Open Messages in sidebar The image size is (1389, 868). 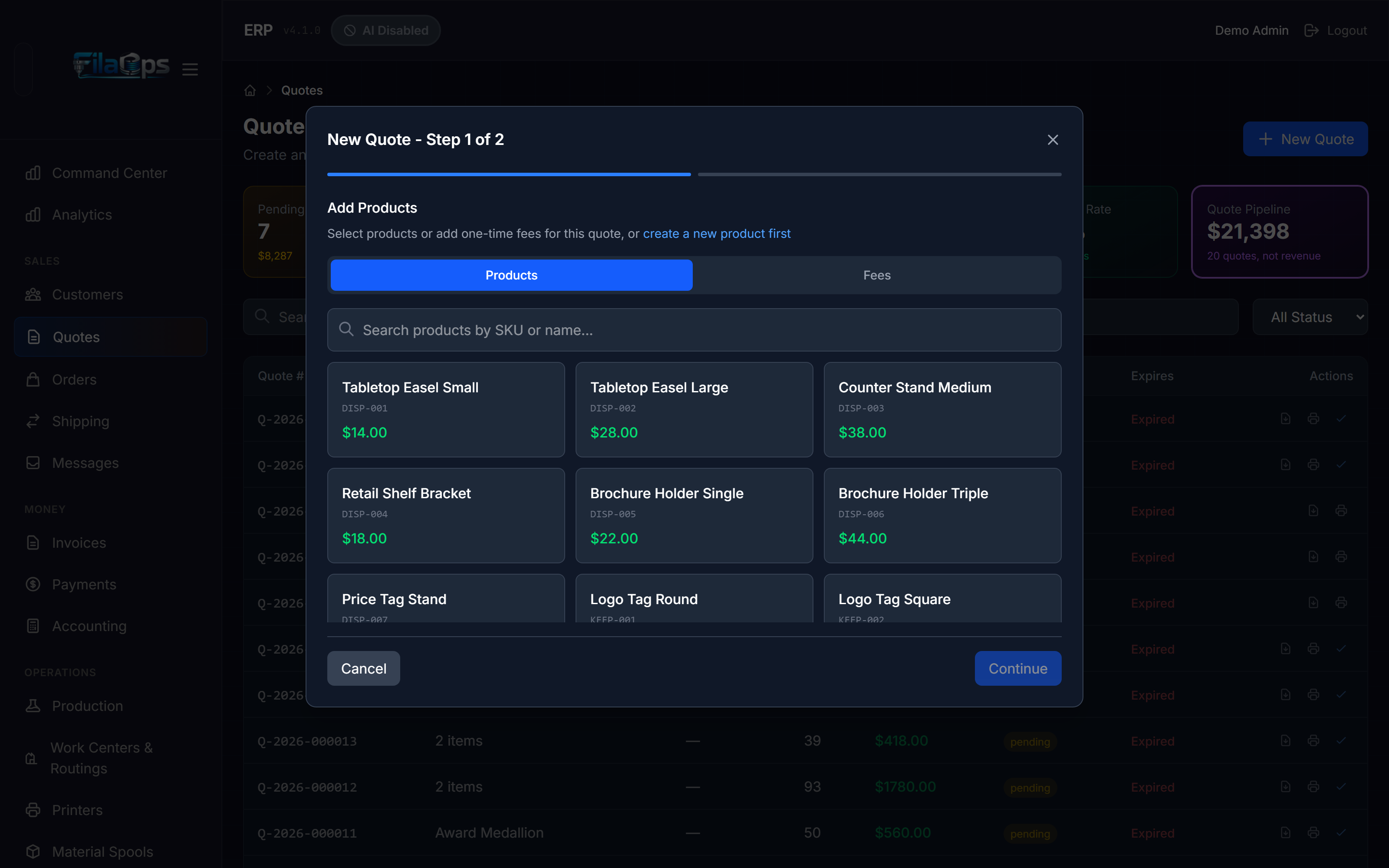pyautogui.click(x=110, y=463)
